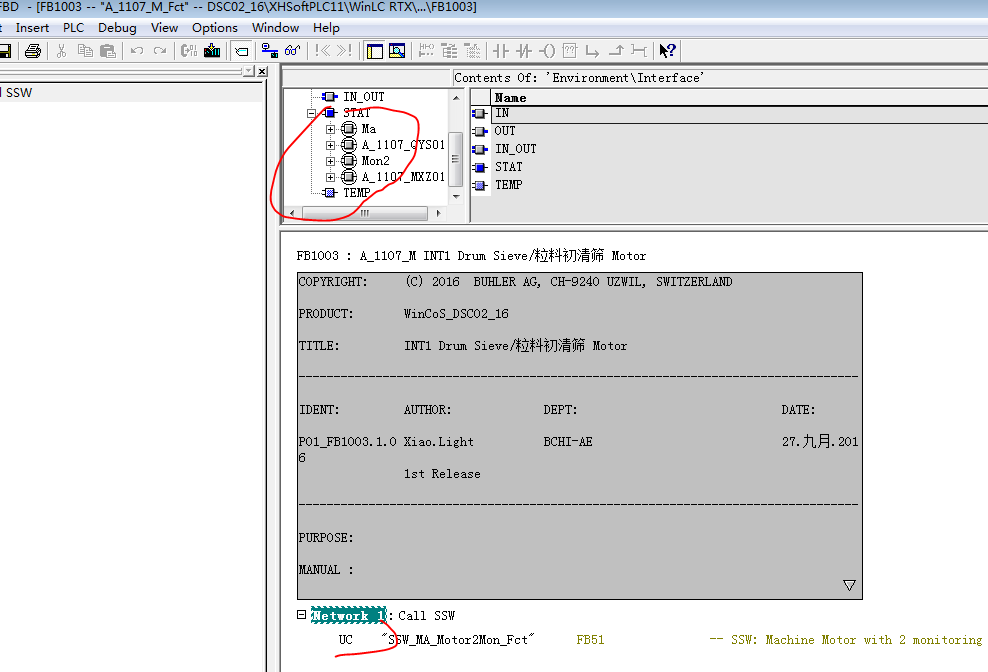Click the Next Error toolbar icon

[344, 51]
